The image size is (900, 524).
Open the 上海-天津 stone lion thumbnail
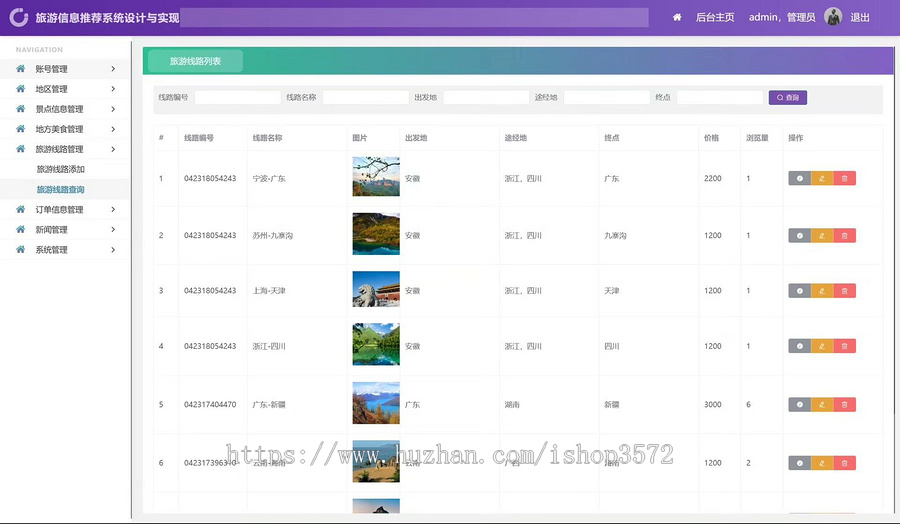376,289
